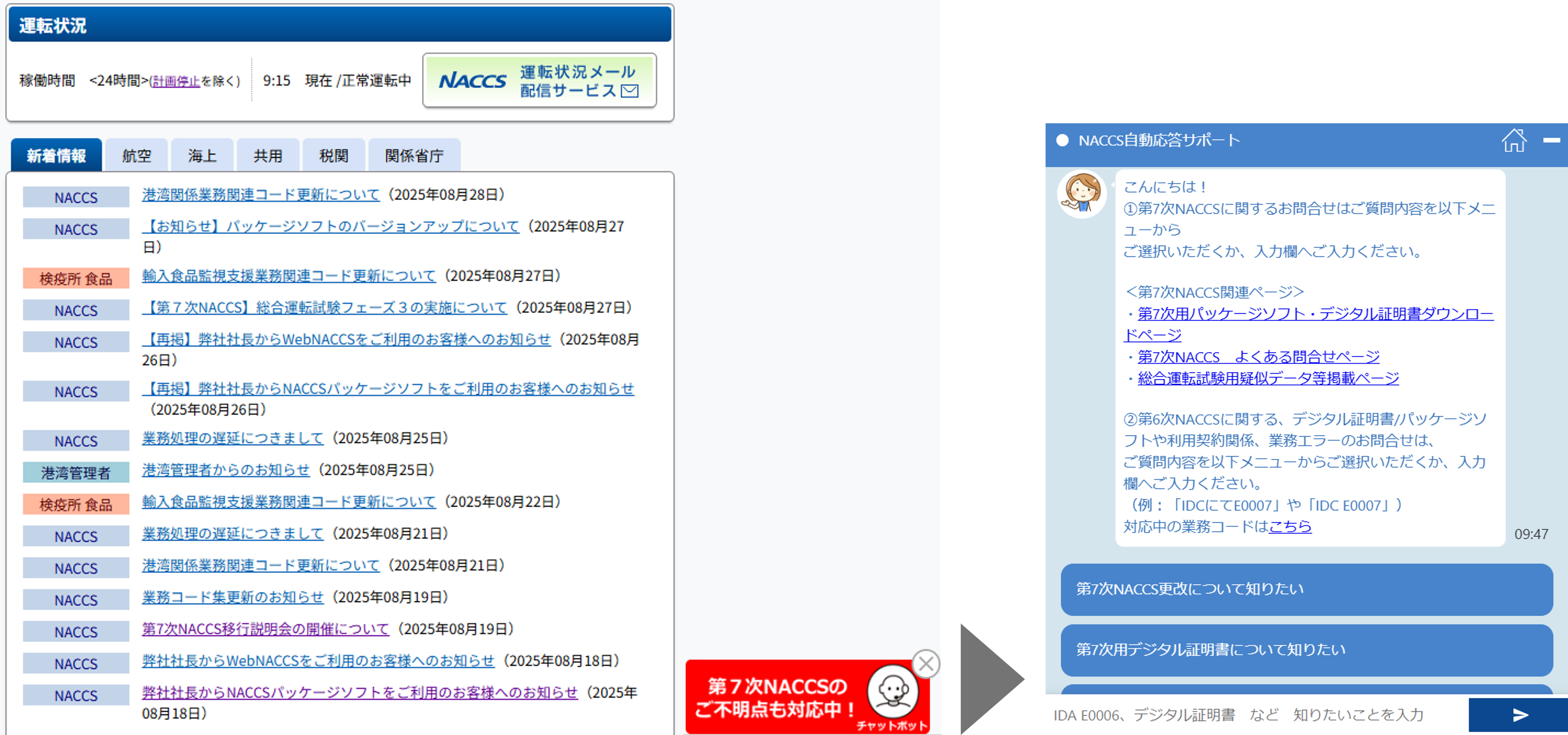Click the chatbot operator avatar image
This screenshot has height=735, width=1568.
coord(1082,194)
